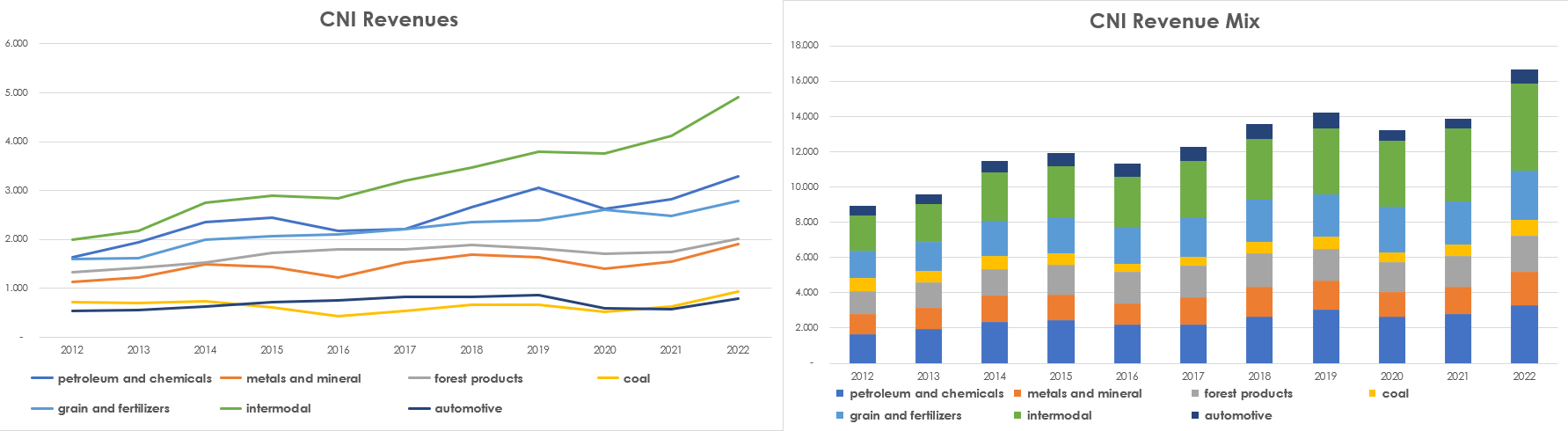The width and height of the screenshot is (1568, 431).
Task: Select yellow coal segment of the 2014 stacked bar
Action: (995, 262)
